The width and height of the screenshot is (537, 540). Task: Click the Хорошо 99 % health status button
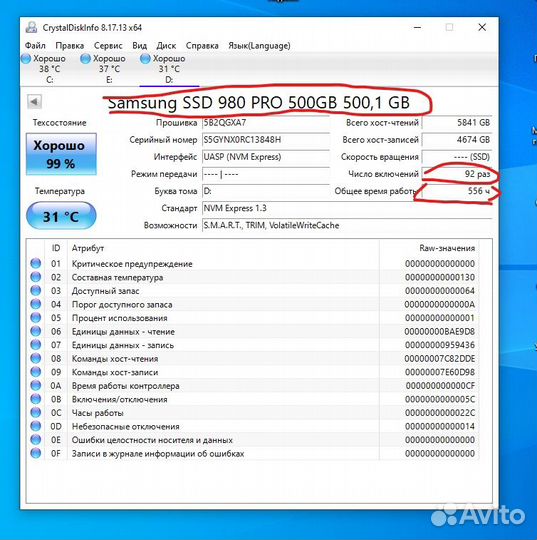tap(61, 154)
